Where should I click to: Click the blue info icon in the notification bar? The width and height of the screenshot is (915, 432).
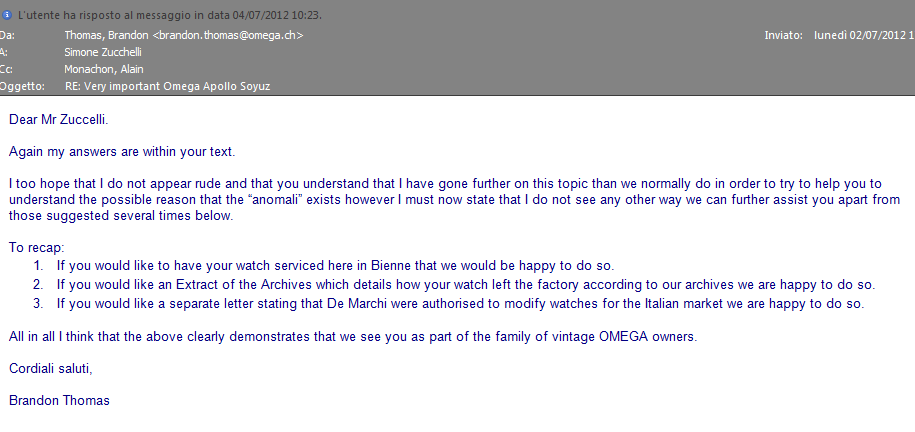pos(6,16)
